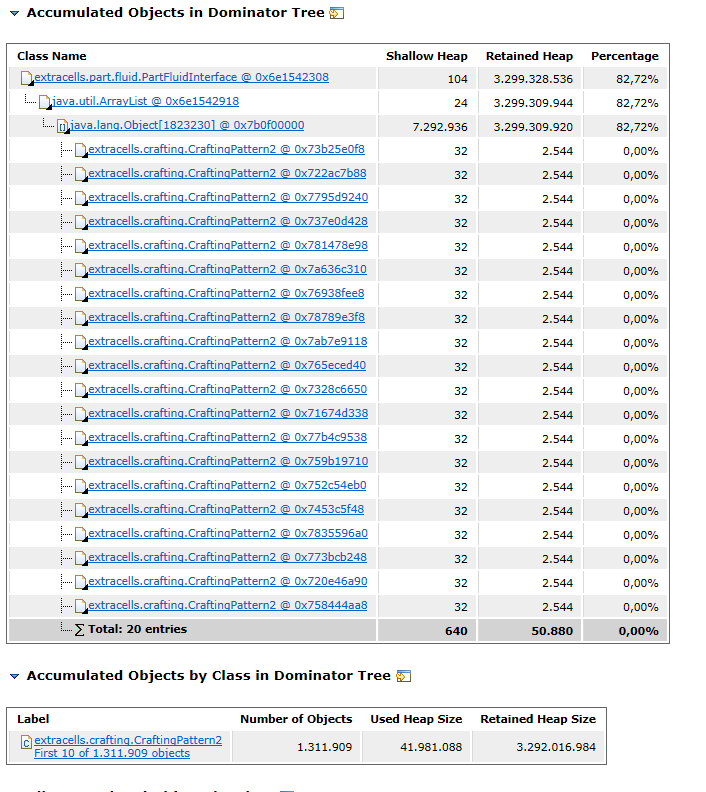
Task: Click the Percentage column header
Action: pyautogui.click(x=625, y=56)
